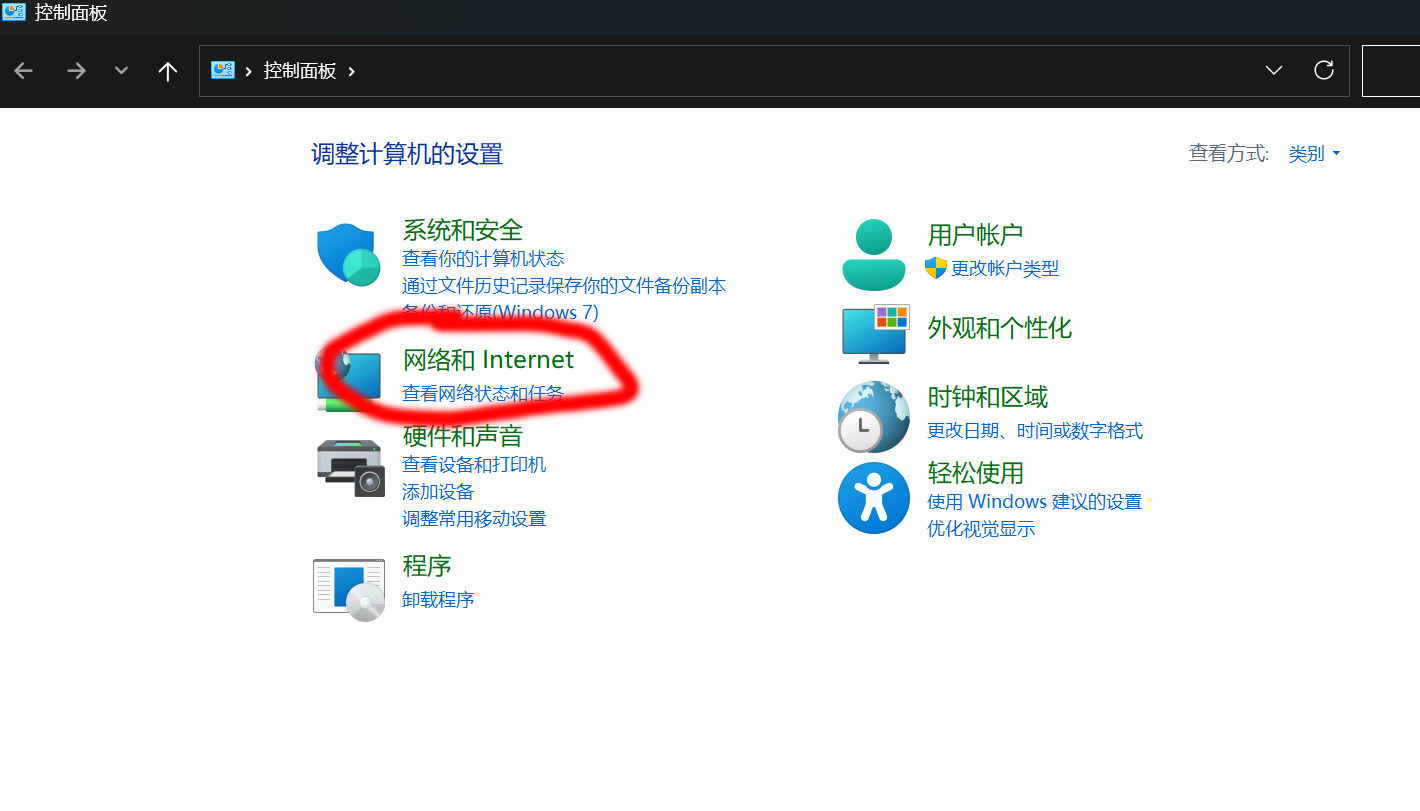Image resolution: width=1420 pixels, height=811 pixels.
Task: Click the System and Security shield icon
Action: (348, 255)
